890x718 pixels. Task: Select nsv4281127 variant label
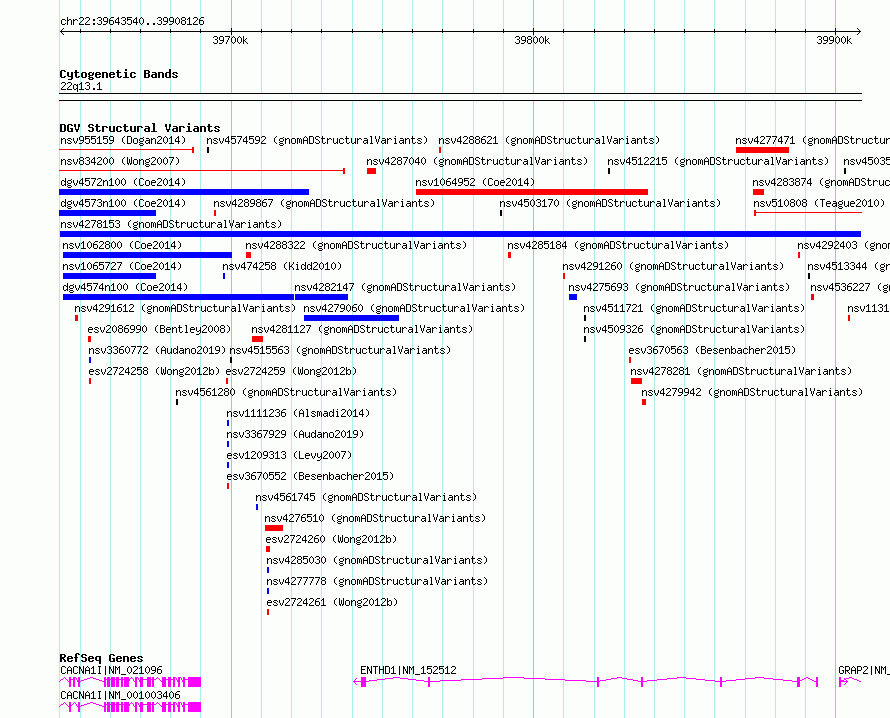(362, 329)
